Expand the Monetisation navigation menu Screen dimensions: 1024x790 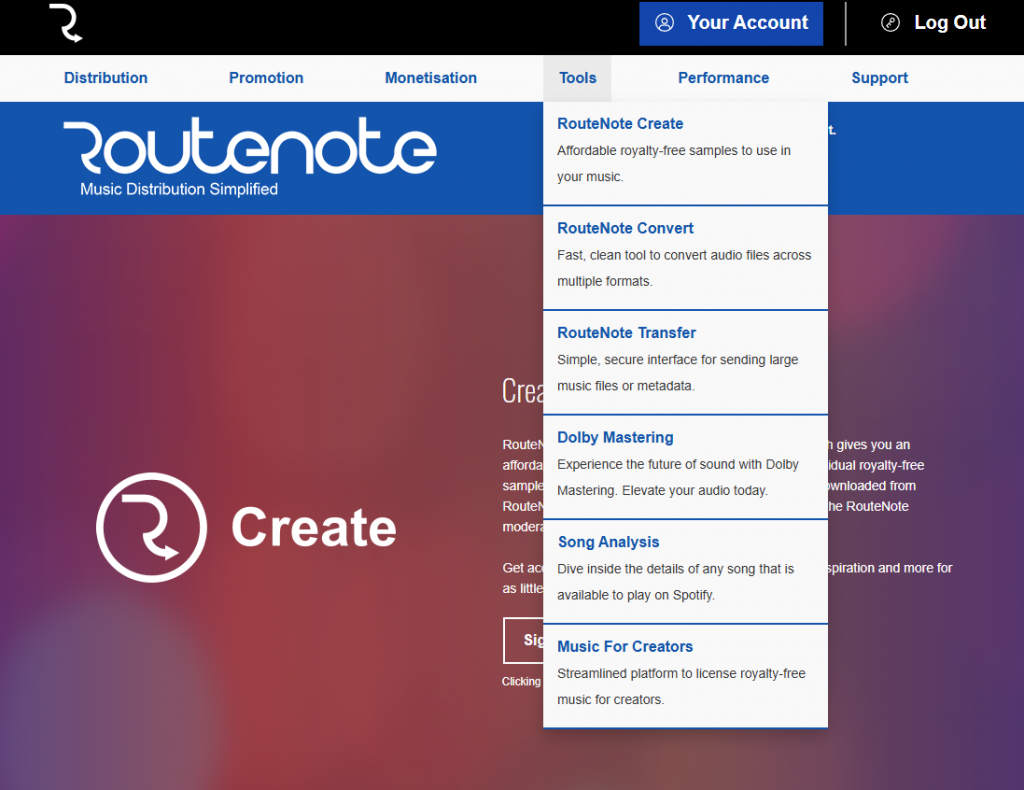pos(431,78)
